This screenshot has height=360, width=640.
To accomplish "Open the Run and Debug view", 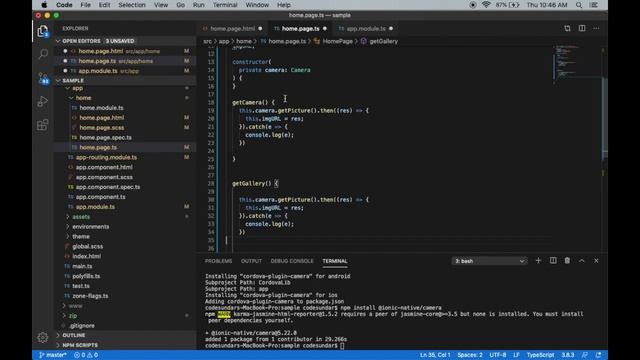I will point(43,101).
